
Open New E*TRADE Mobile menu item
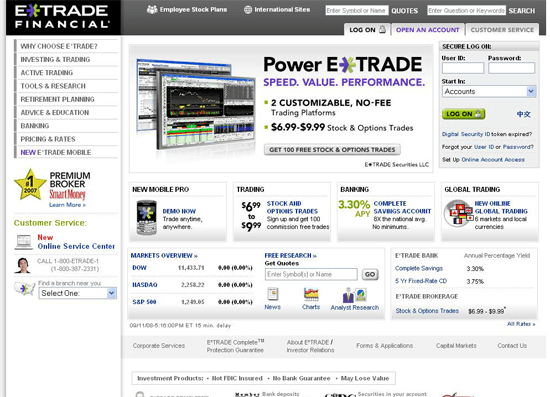66,153
